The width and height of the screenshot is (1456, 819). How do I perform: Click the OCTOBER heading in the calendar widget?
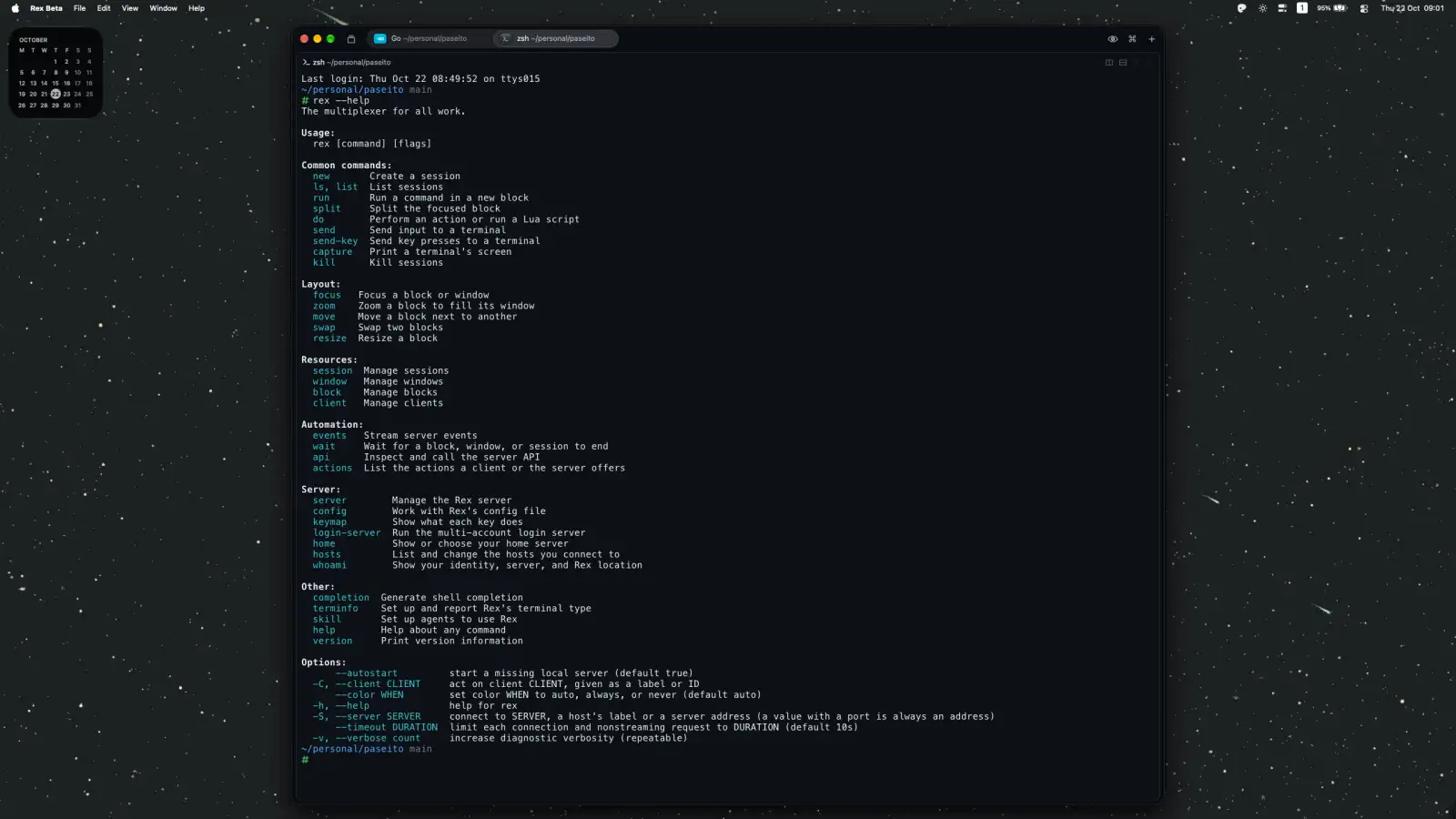34,40
